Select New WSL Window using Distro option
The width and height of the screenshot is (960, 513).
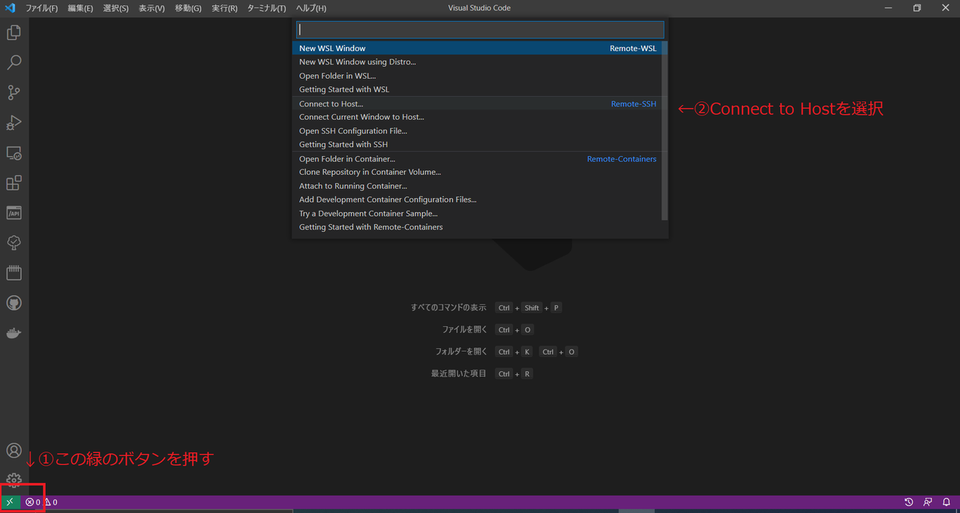478,62
